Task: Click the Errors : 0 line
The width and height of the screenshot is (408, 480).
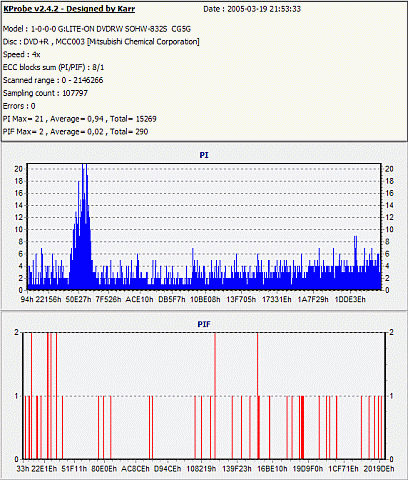Action: click(19, 106)
